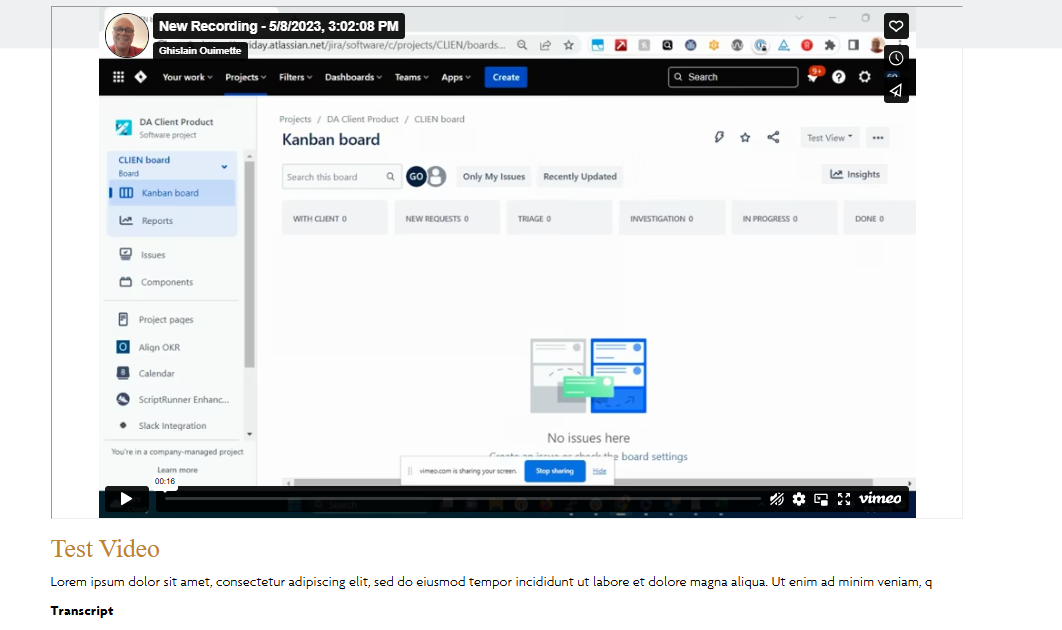
Task: Open the Your work dropdown
Action: [x=187, y=77]
